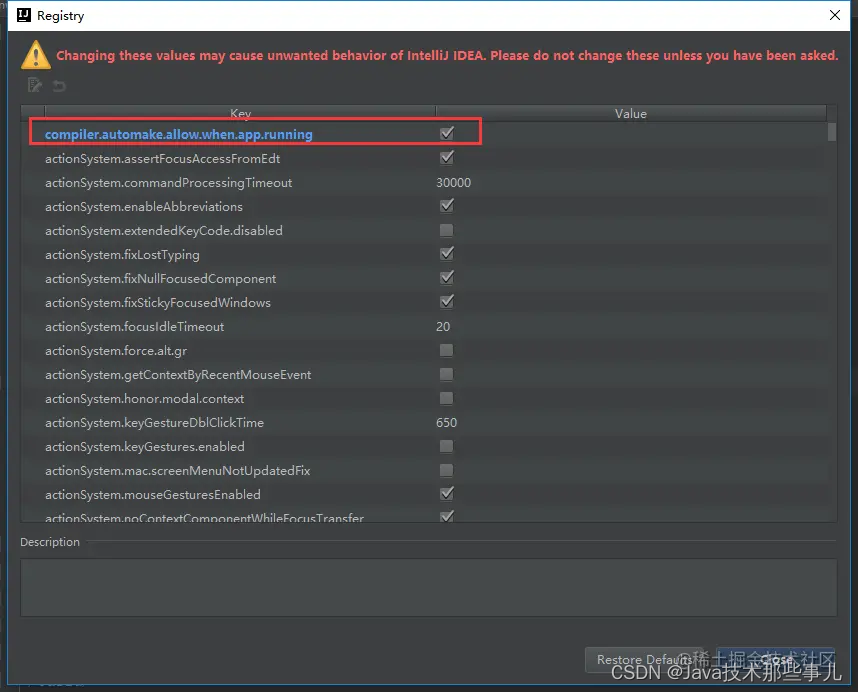This screenshot has width=858, height=692.
Task: Select actionSystem.mouseGesturesEnabled key row
Action: pyautogui.click(x=153, y=495)
